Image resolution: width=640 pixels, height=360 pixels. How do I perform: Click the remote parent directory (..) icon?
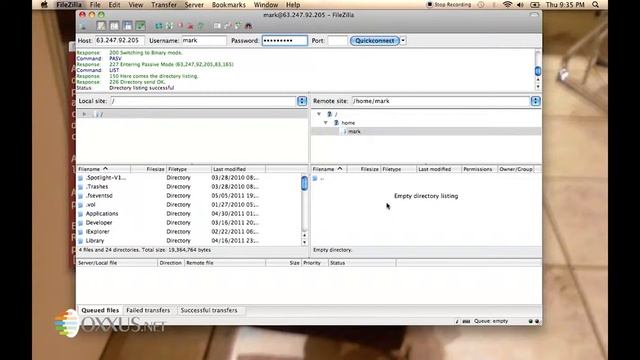pyautogui.click(x=315, y=178)
